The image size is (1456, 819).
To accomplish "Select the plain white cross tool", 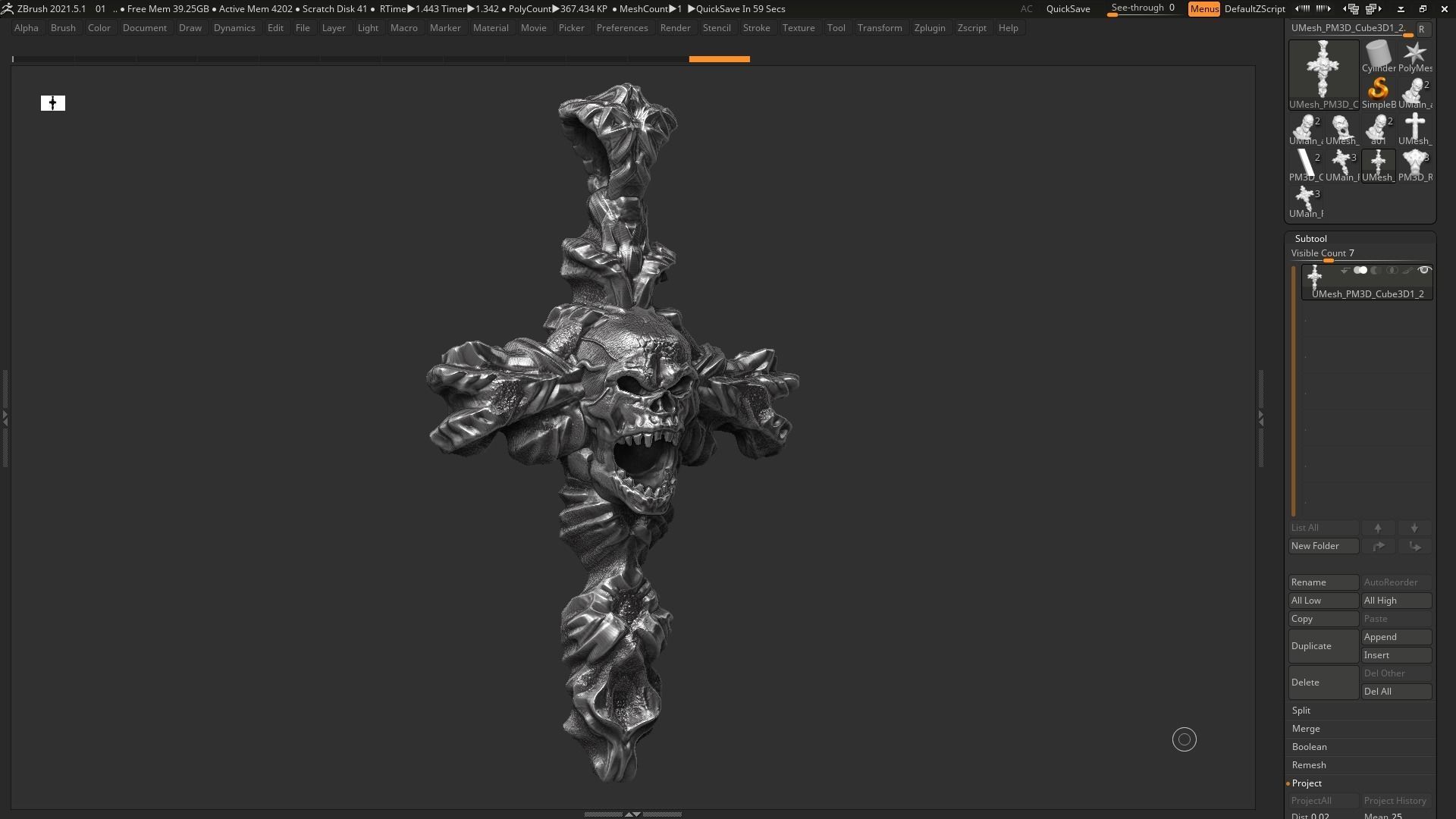I will 1414,130.
